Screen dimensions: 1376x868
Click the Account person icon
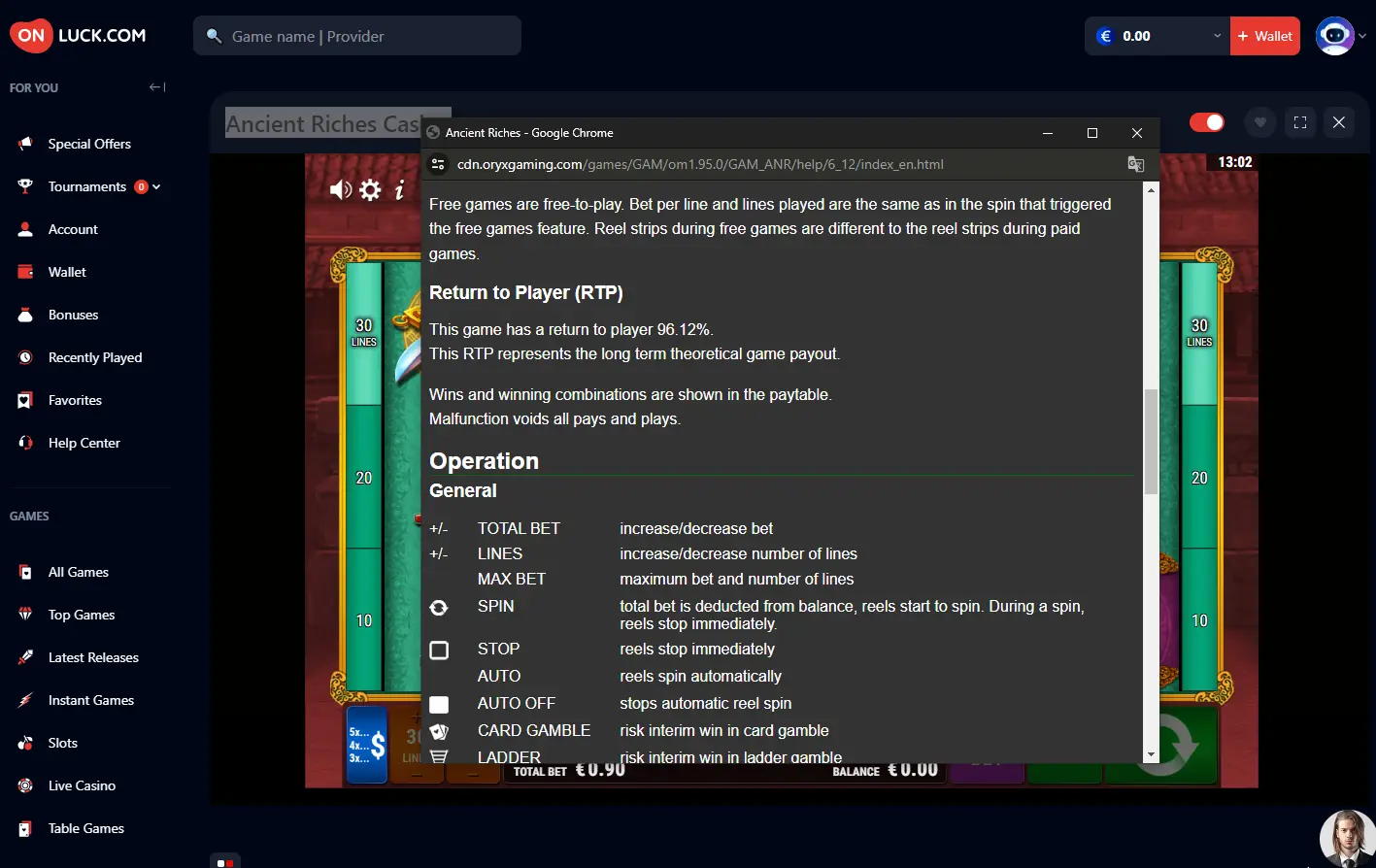pyautogui.click(x=26, y=229)
